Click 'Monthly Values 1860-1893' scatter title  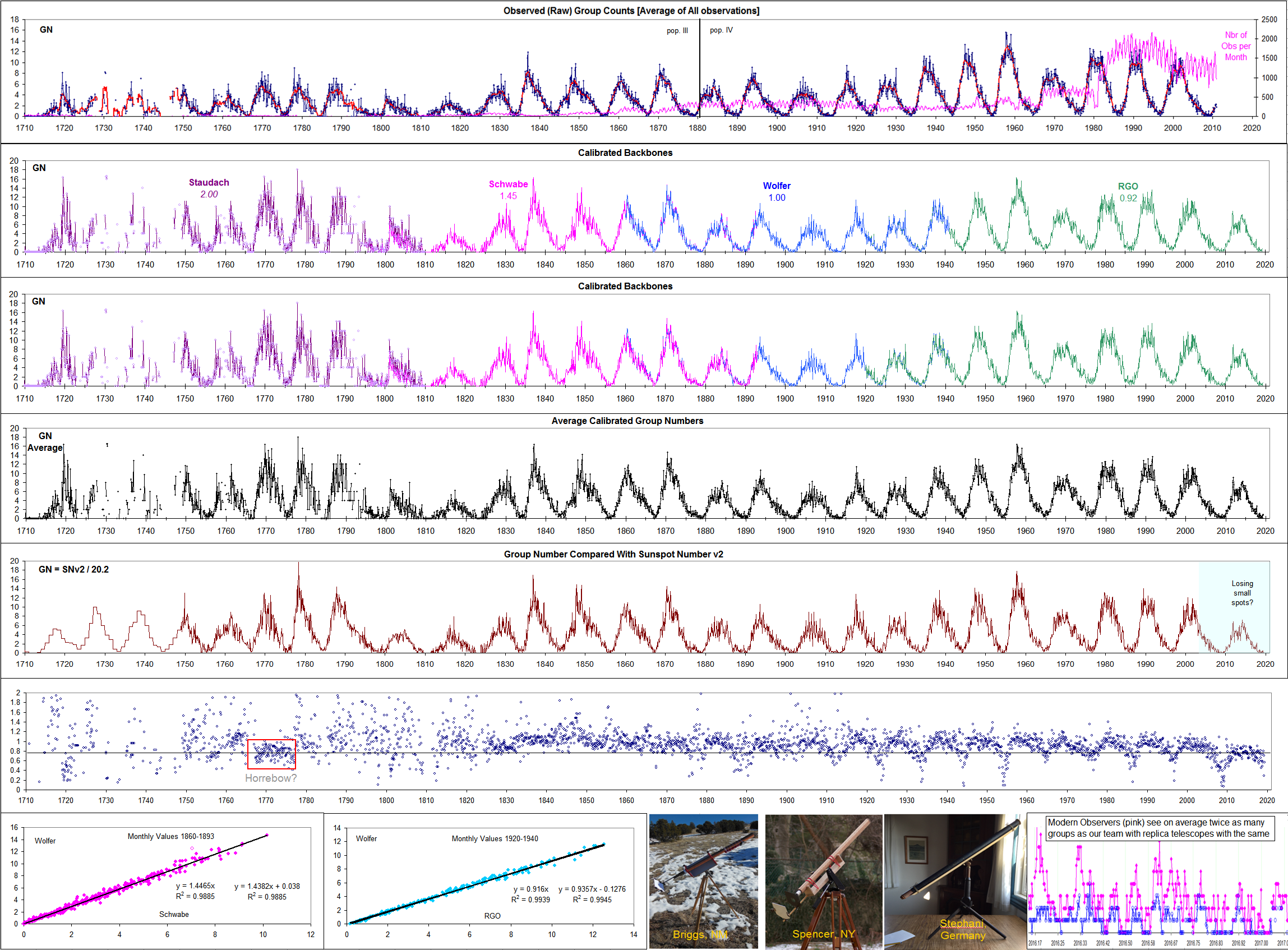171,836
